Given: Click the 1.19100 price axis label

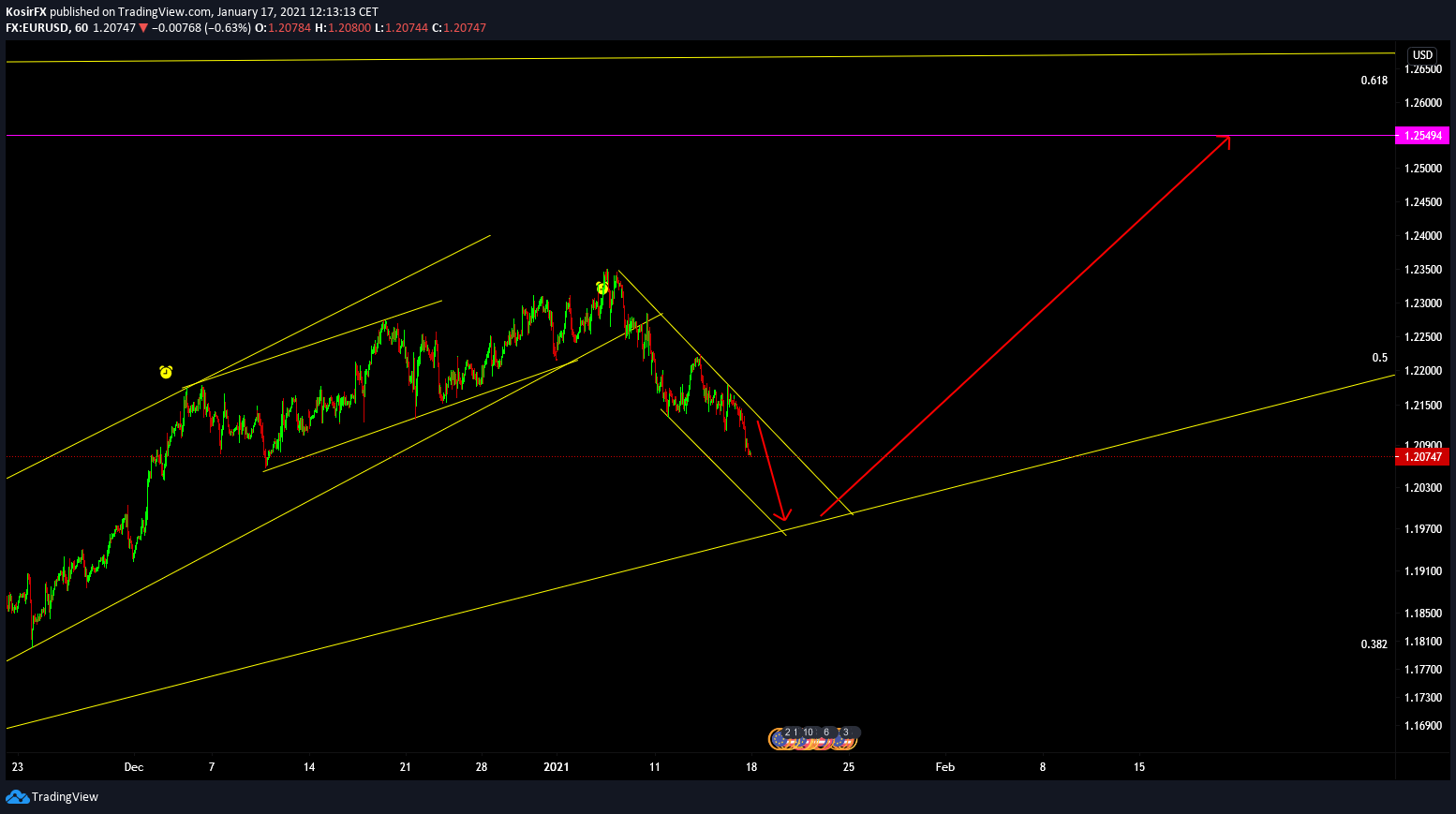Looking at the screenshot, I should [1423, 571].
